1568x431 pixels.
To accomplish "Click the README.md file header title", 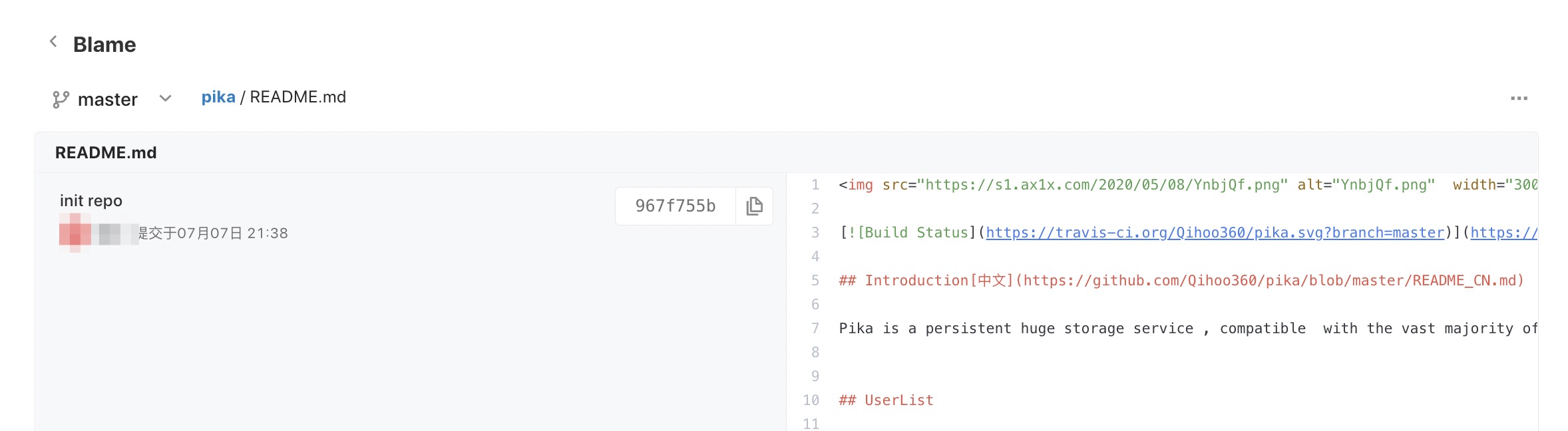I will tap(106, 153).
